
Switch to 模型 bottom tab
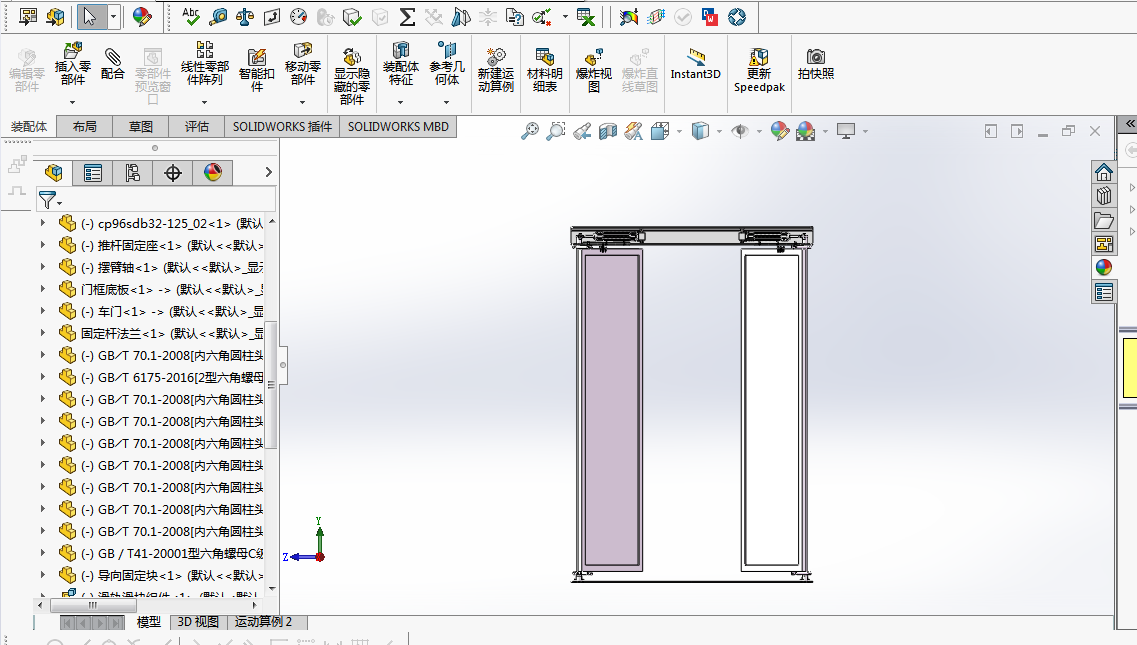tap(149, 622)
